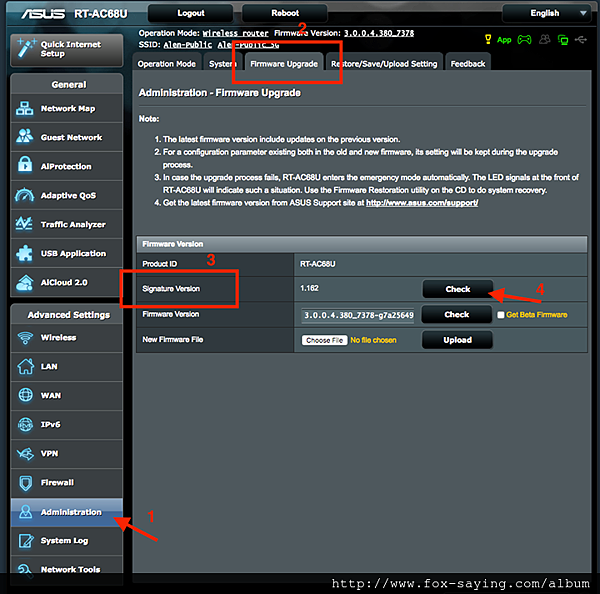
Task: Click firmware version 3.0.0.4.380_7378 header link
Action: [379, 33]
